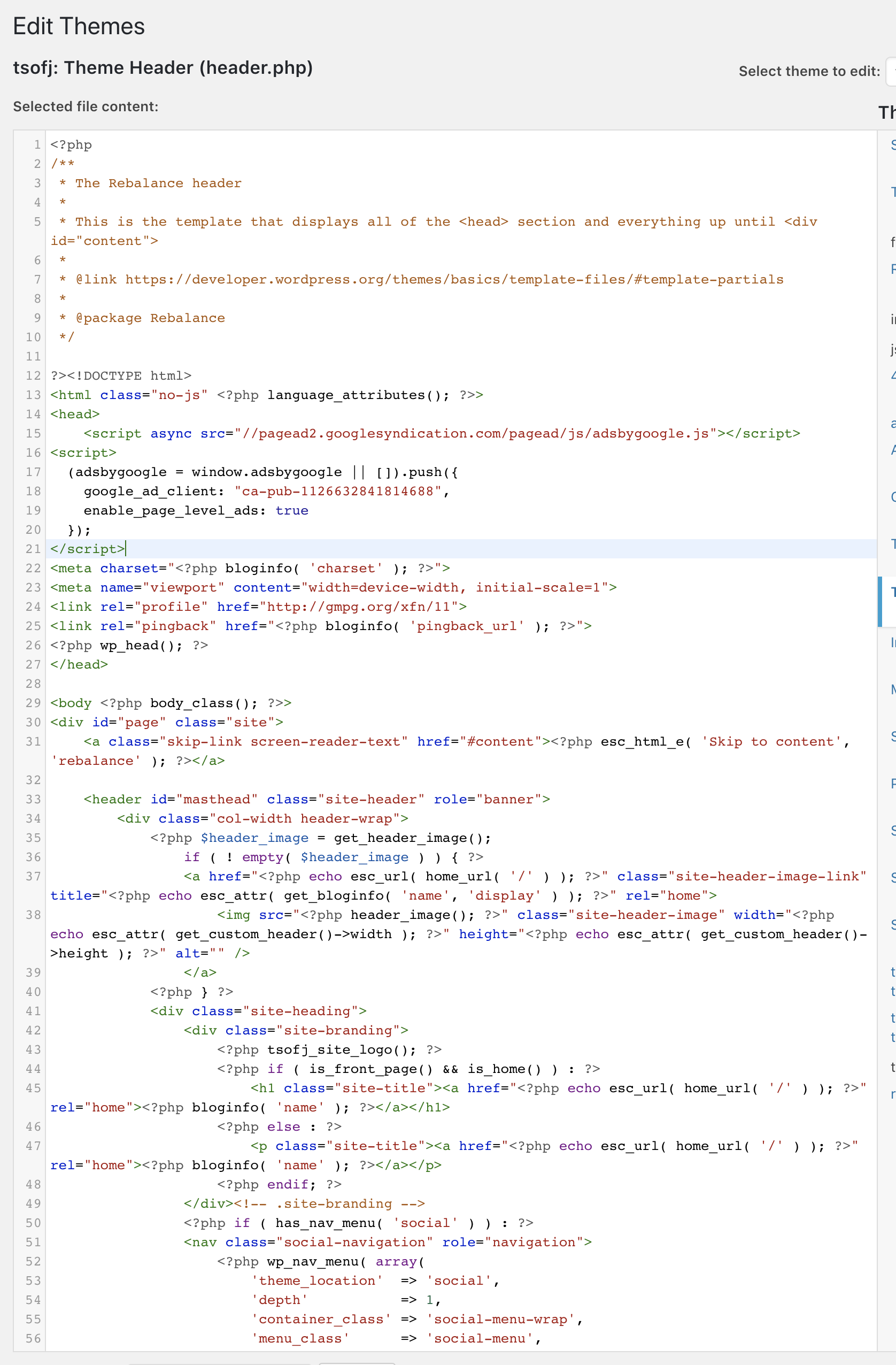The image size is (896, 1365).
Task: Click the 'is_front_page() && is_home()' line
Action: point(408,1069)
